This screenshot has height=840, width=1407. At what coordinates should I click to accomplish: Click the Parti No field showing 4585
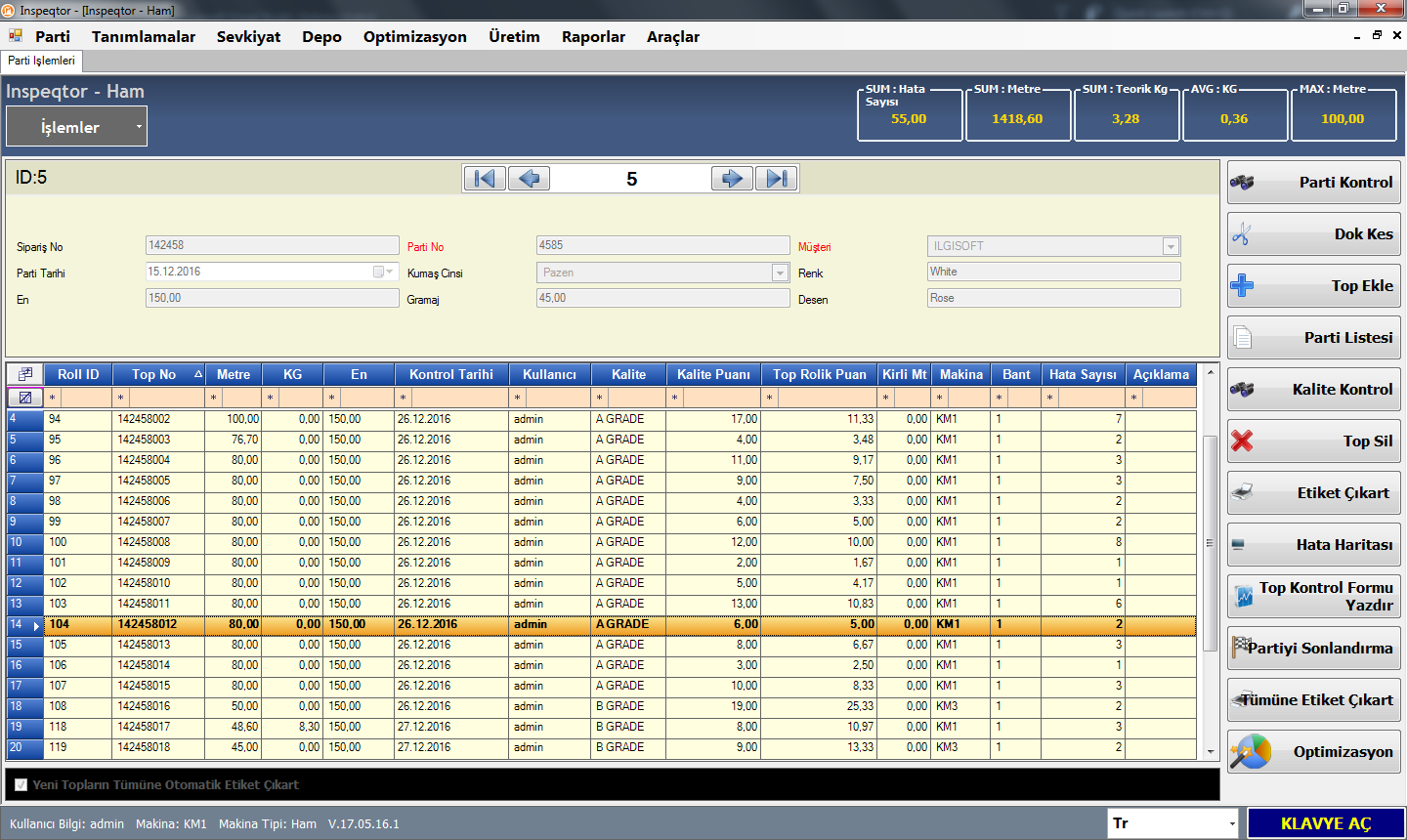tap(662, 245)
